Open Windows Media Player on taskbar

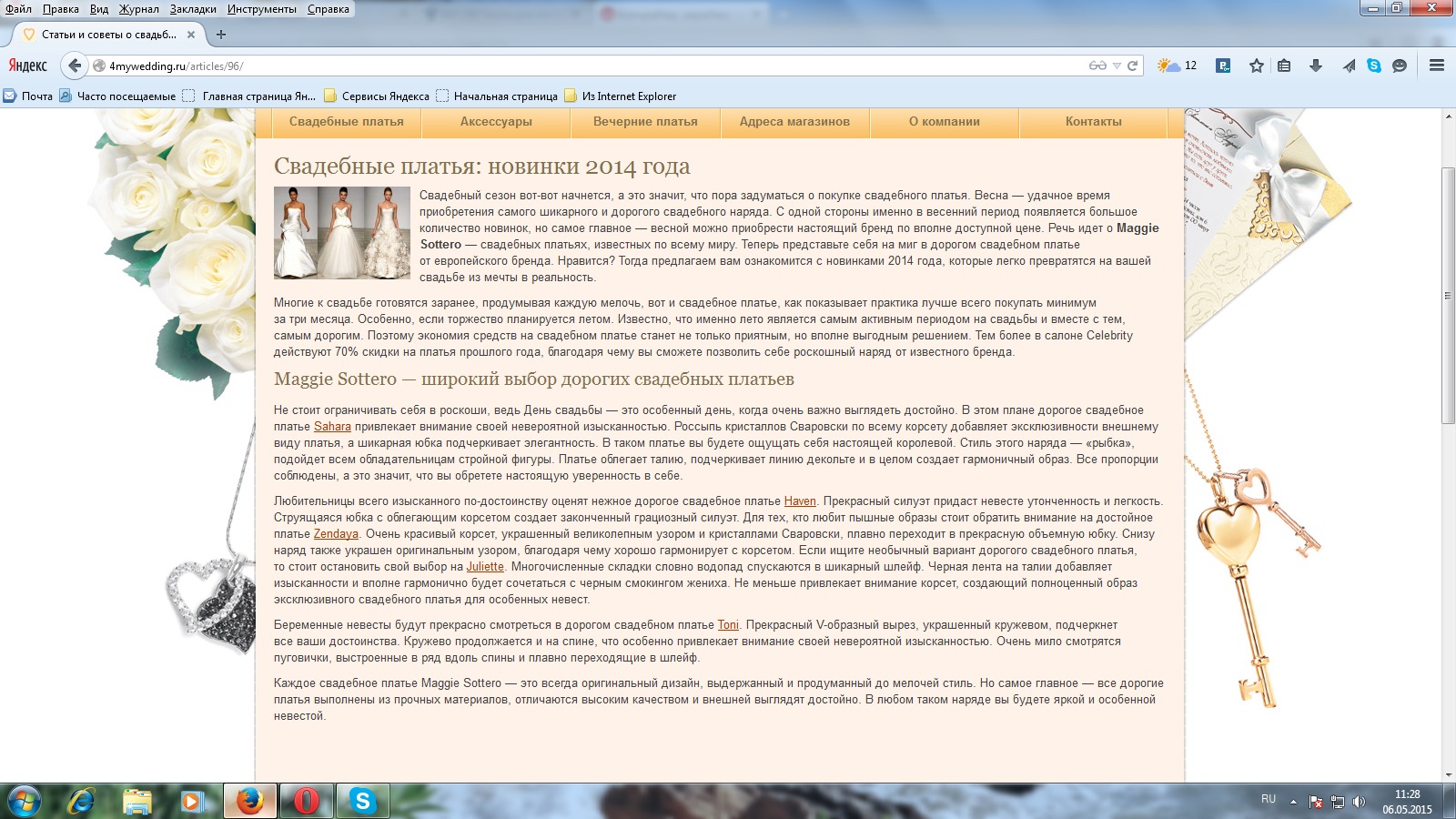192,801
